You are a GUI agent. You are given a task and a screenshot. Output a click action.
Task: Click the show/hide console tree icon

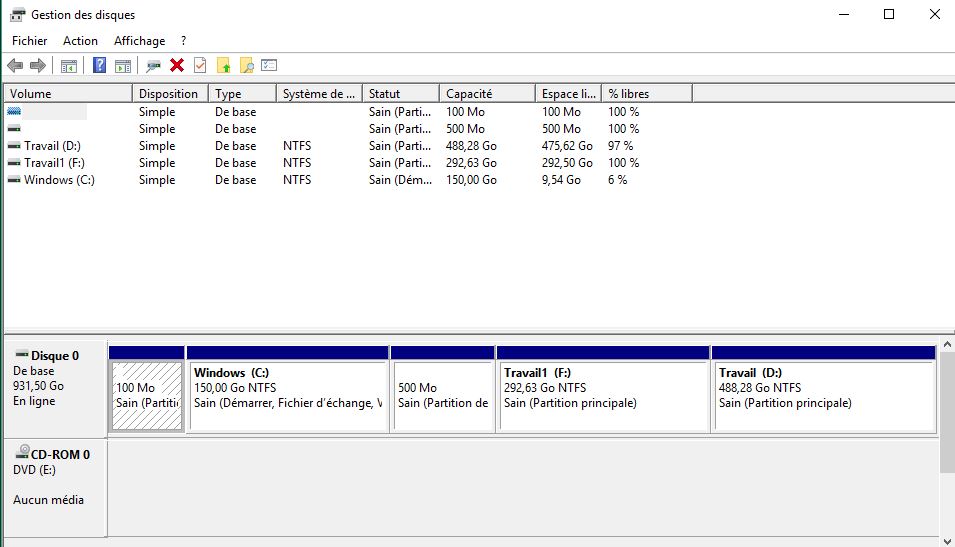click(x=69, y=66)
